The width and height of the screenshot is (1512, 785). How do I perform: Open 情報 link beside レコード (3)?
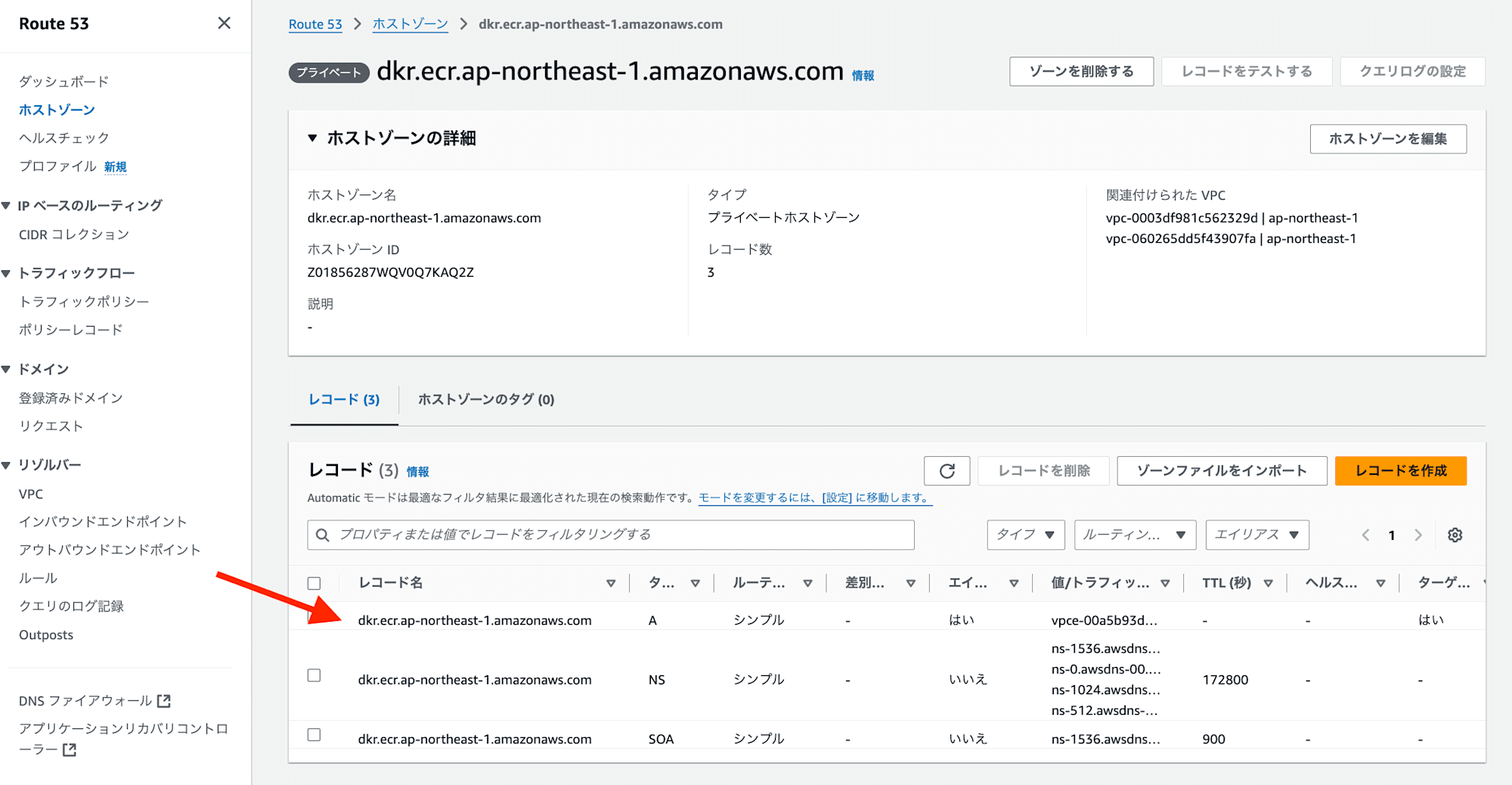point(417,472)
